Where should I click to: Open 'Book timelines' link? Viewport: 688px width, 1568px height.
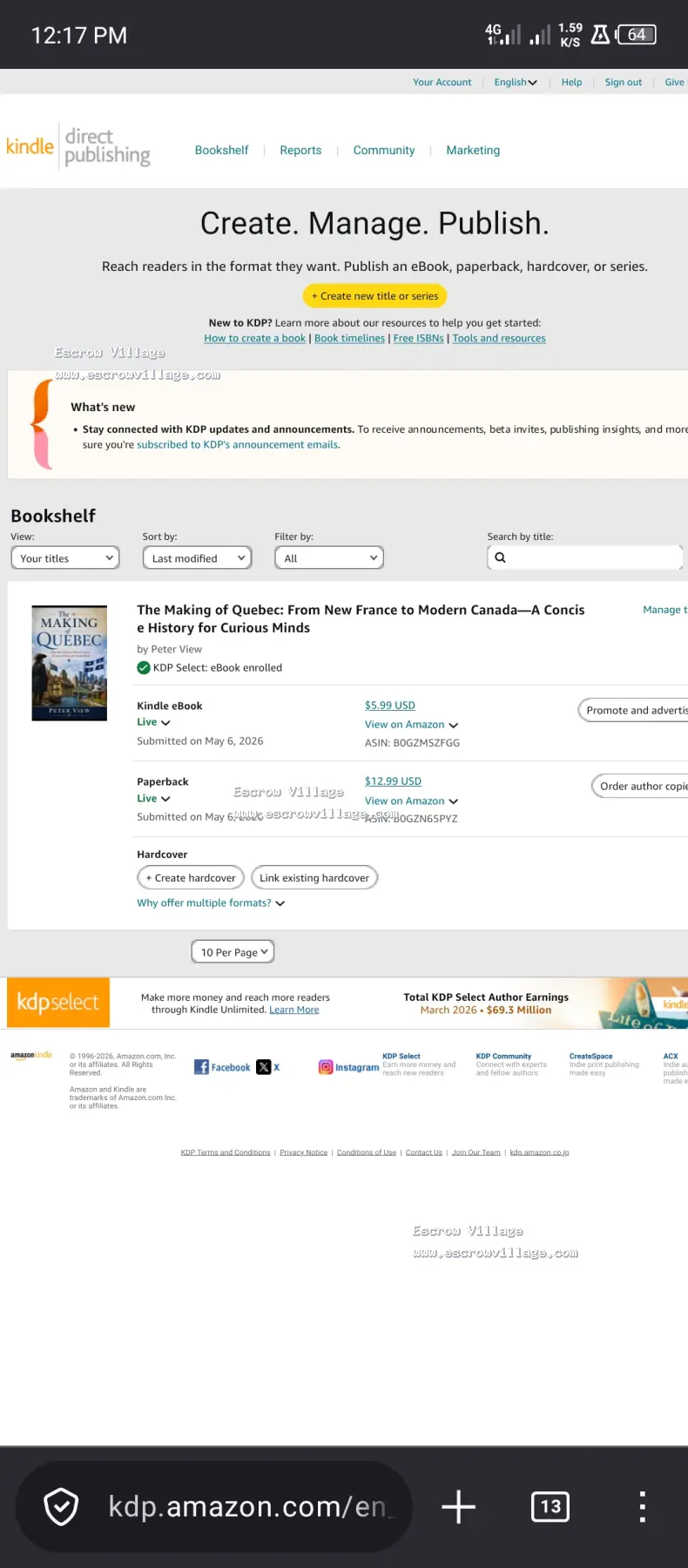349,338
